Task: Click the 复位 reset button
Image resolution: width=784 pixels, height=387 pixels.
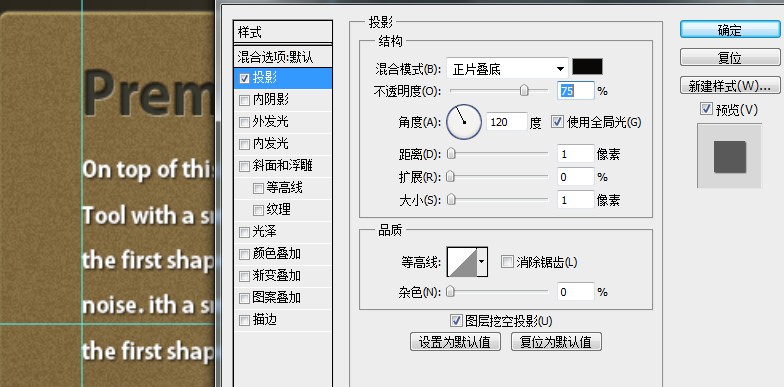Action: pyautogui.click(x=730, y=58)
